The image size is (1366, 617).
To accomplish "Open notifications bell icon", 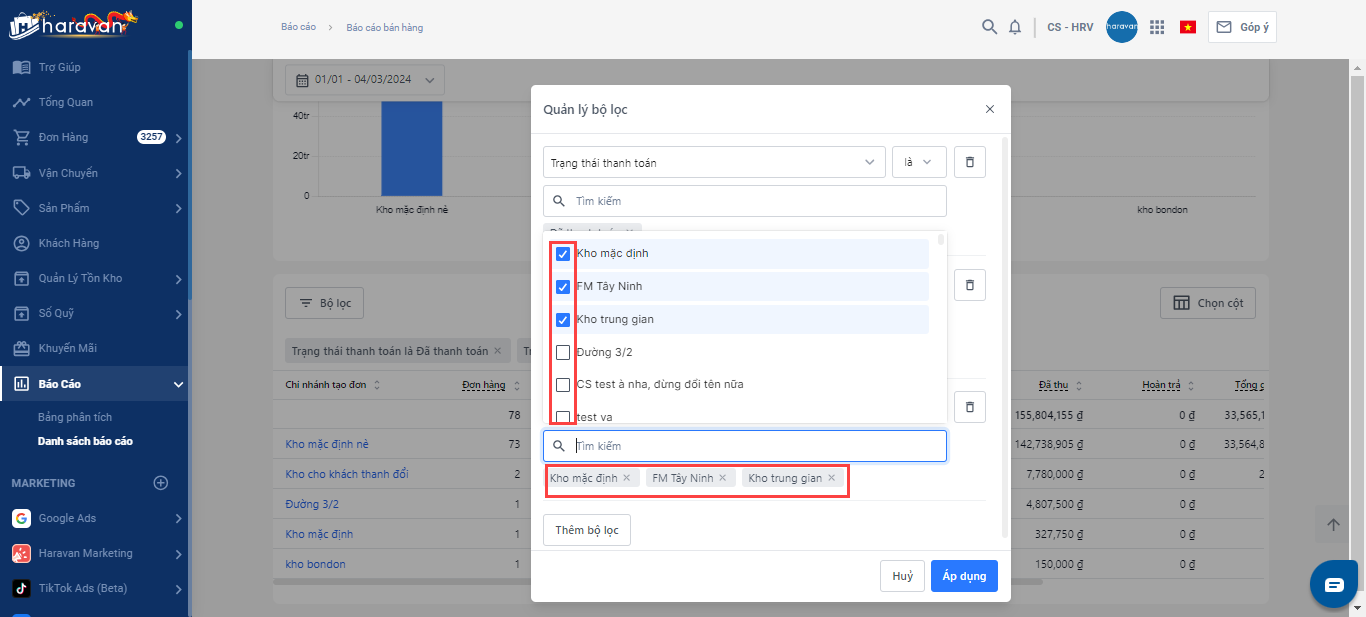I will click(1015, 27).
